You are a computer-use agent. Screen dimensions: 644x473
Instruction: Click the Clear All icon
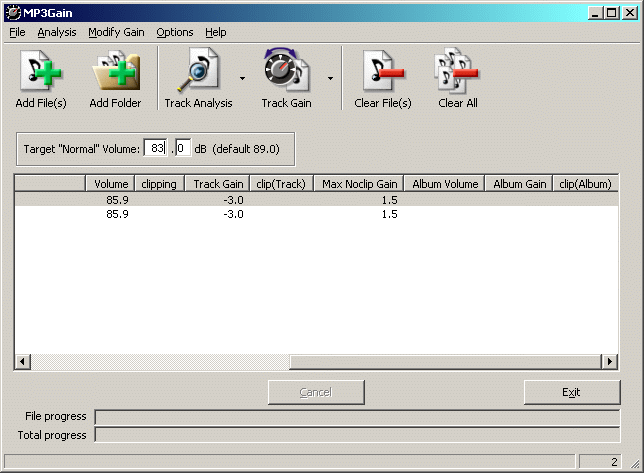click(x=457, y=71)
